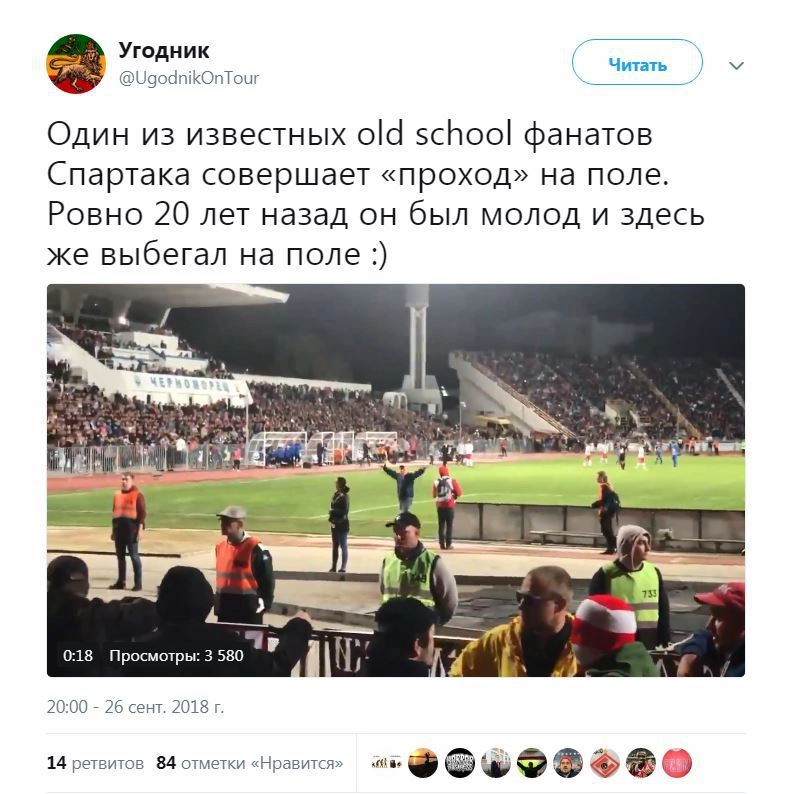
Task: Open the green scarf liker avatar
Action: [x=532, y=763]
